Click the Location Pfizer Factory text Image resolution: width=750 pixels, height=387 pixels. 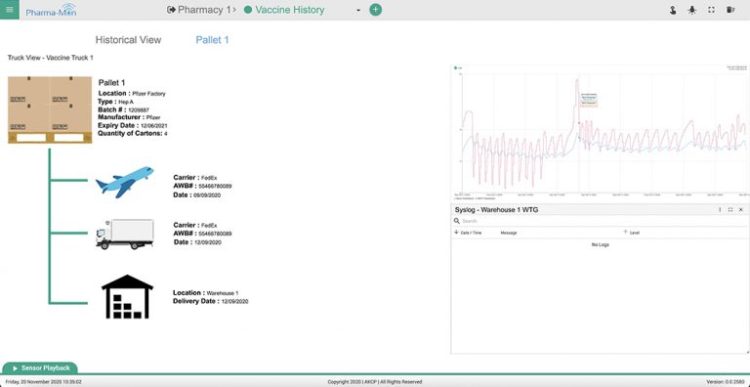click(x=132, y=93)
